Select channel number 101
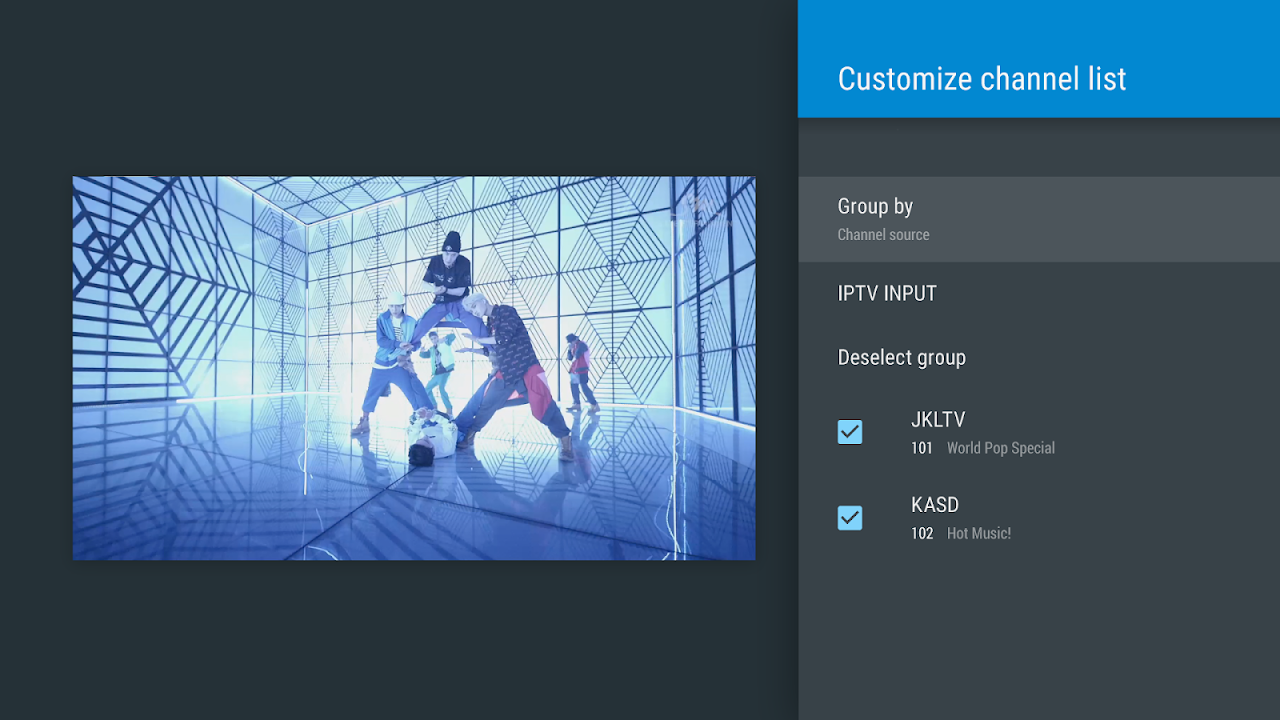The height and width of the screenshot is (720, 1280). [x=922, y=448]
